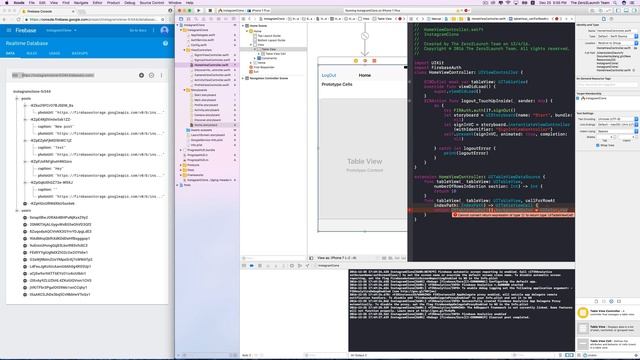
Task: Show the Xcode project navigator
Action: click(181, 19)
